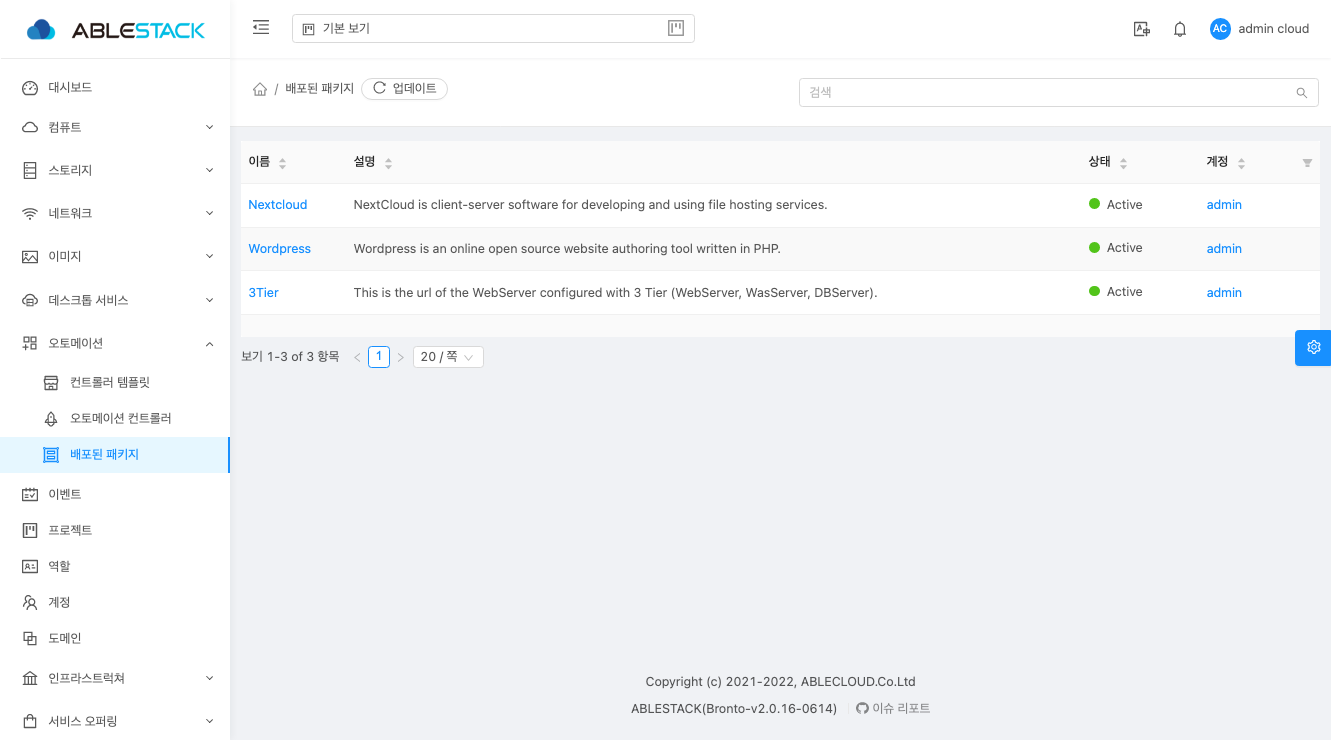Focus the 검색 search field
The width and height of the screenshot is (1331, 740).
pyautogui.click(x=1059, y=92)
